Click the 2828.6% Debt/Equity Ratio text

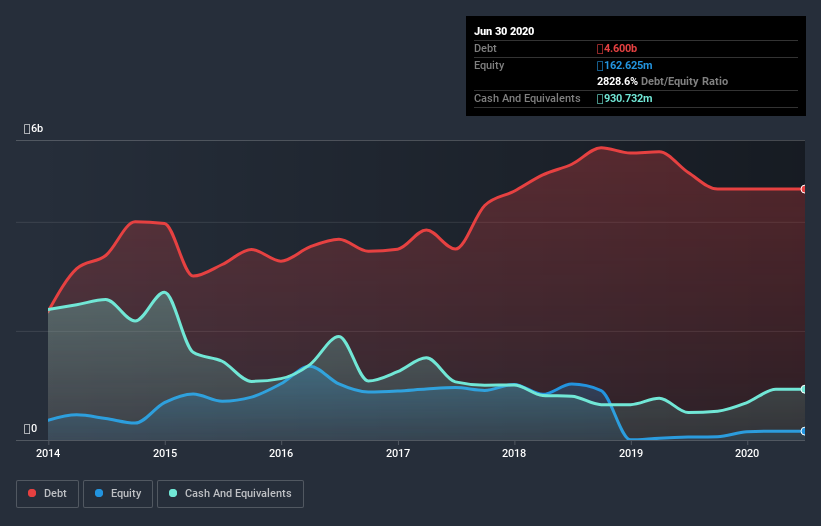pos(662,82)
